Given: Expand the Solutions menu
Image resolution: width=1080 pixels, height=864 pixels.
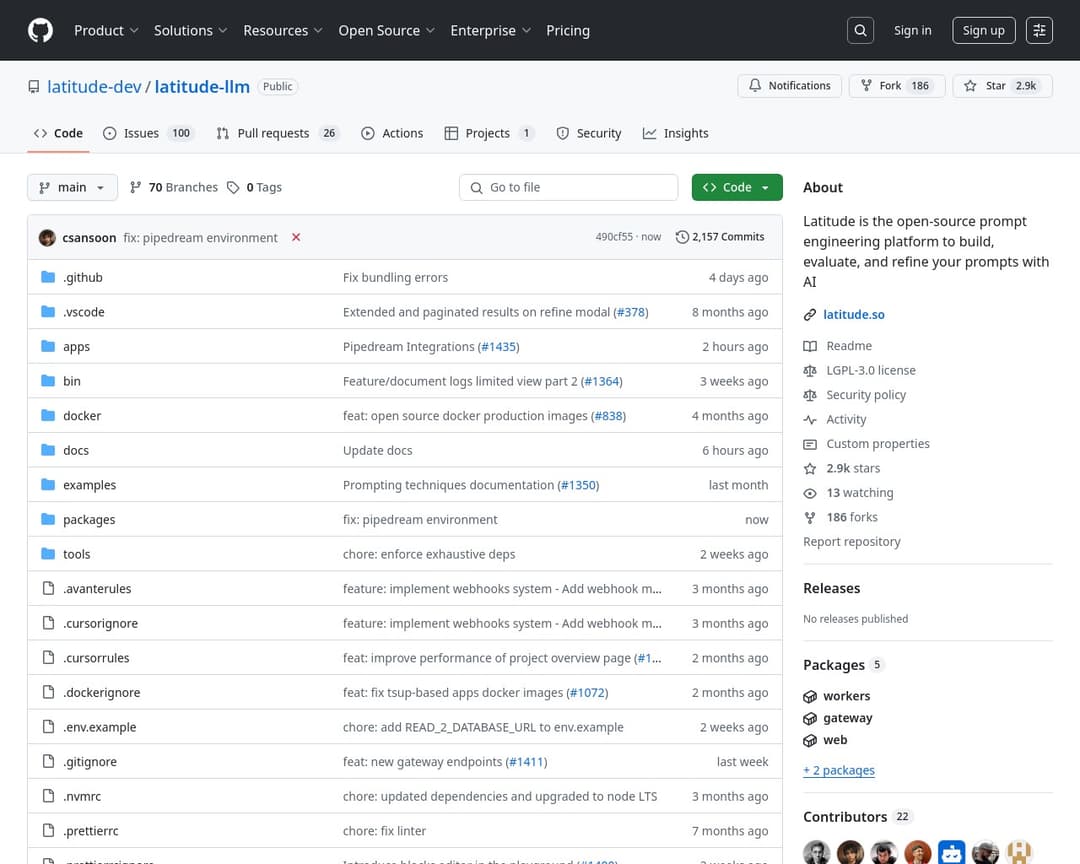Looking at the screenshot, I should coord(190,30).
